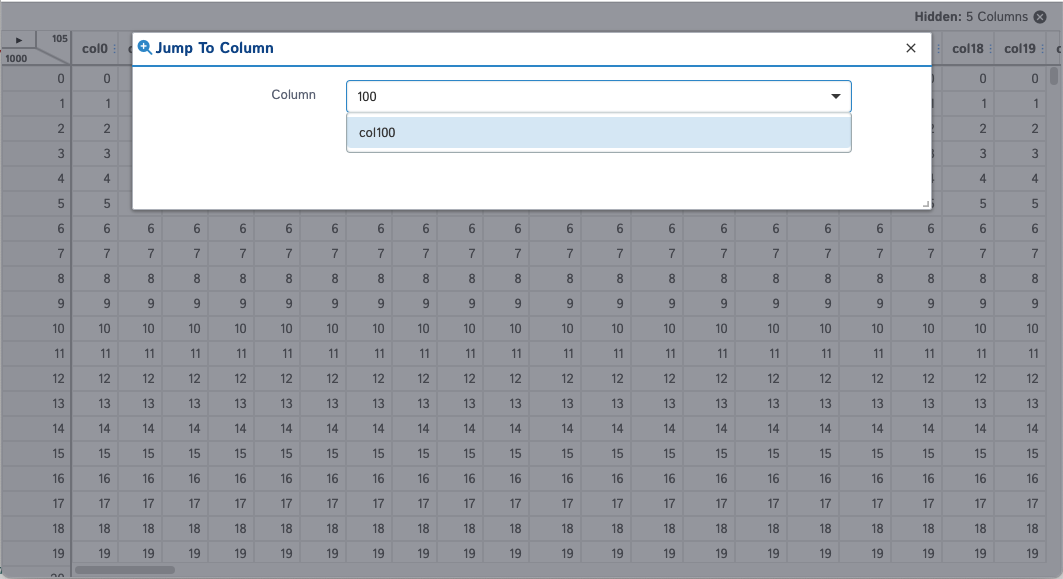Click the Column field label
This screenshot has height=579, width=1063.
[294, 95]
